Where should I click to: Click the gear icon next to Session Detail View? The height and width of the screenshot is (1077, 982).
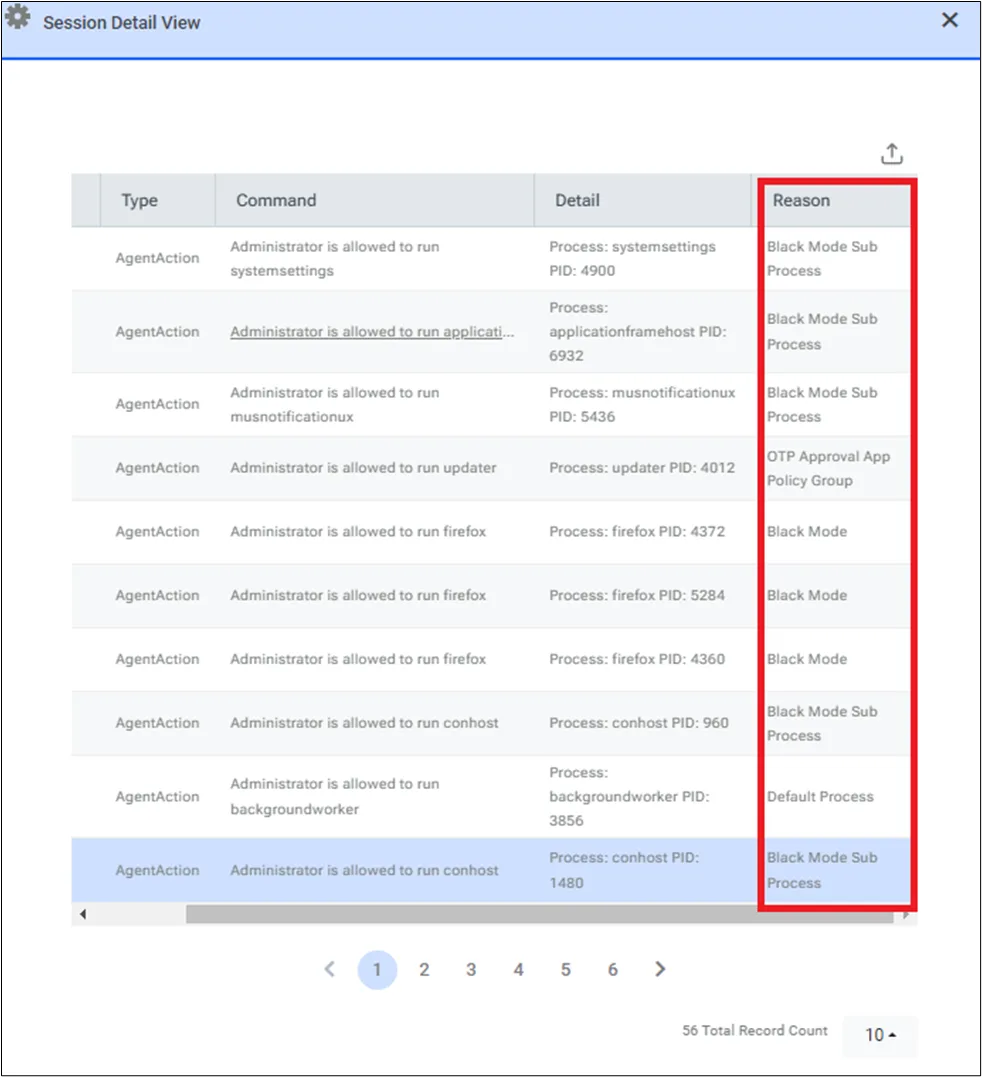tap(18, 17)
